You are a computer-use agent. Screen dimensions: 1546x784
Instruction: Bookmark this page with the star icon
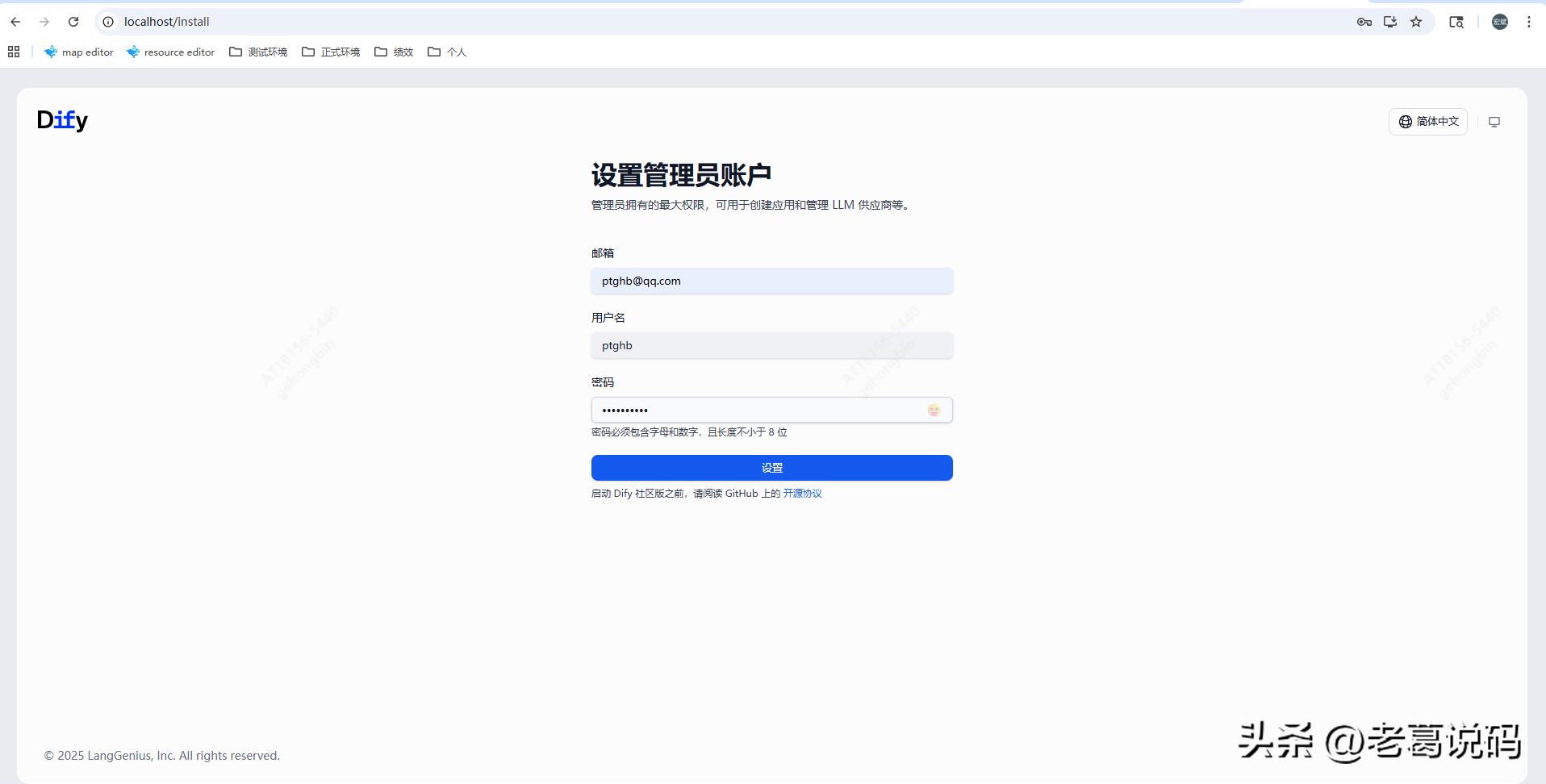pyautogui.click(x=1416, y=22)
